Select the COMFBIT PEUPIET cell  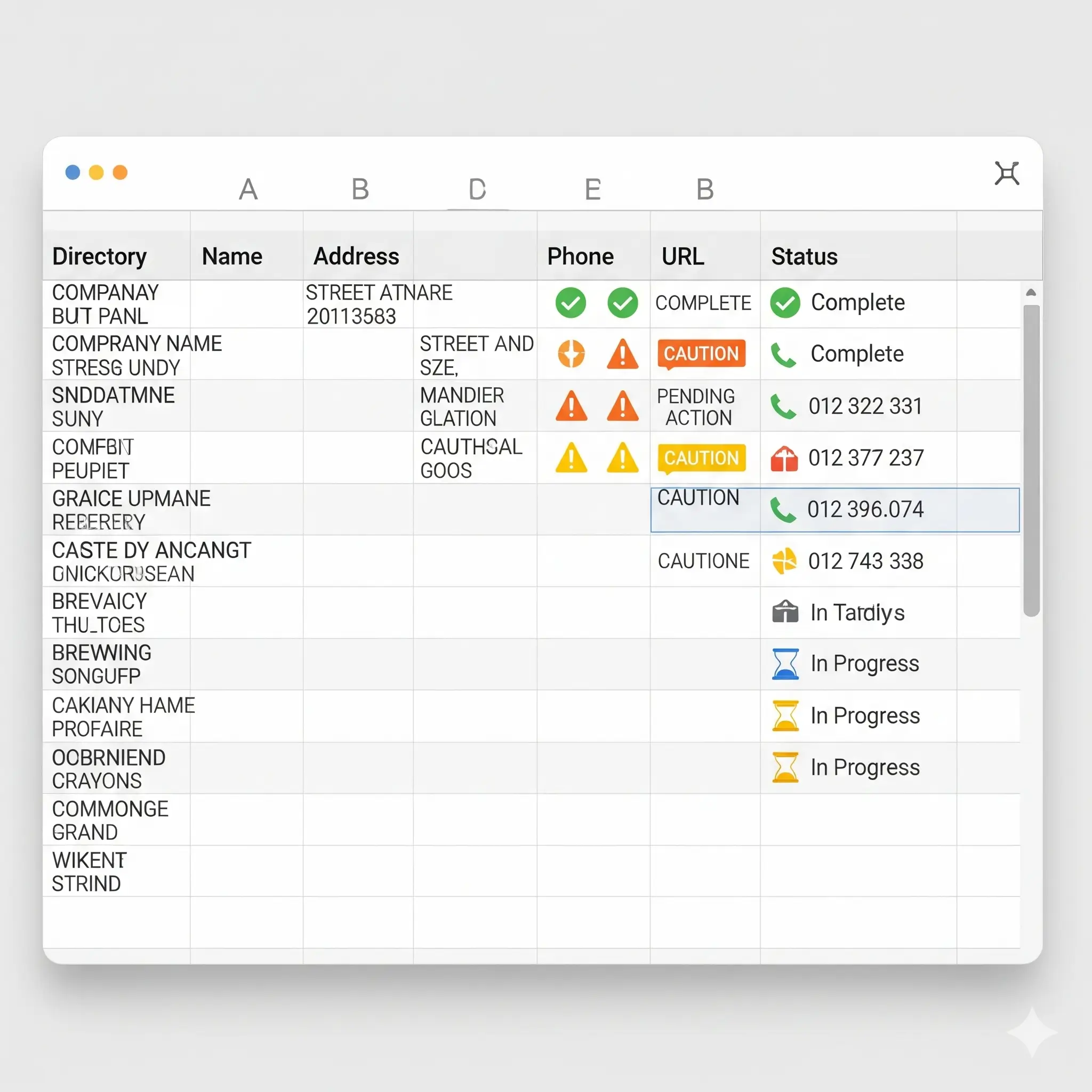116,459
